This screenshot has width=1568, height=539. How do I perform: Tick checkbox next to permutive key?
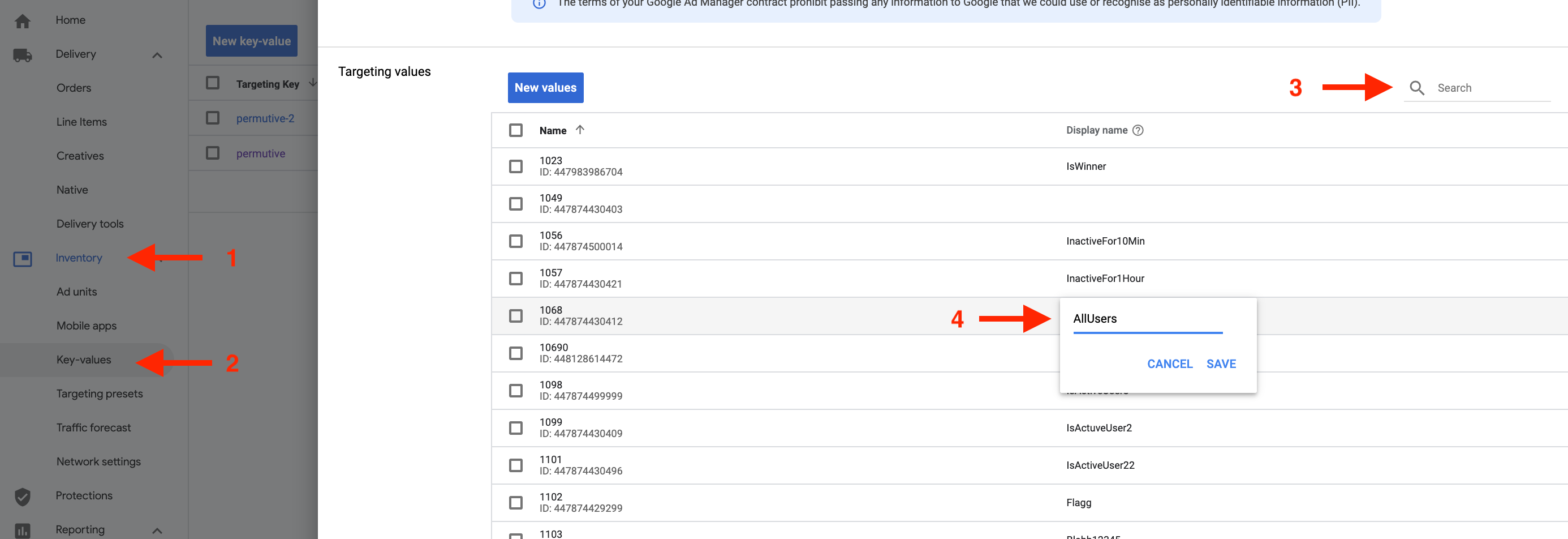(213, 153)
